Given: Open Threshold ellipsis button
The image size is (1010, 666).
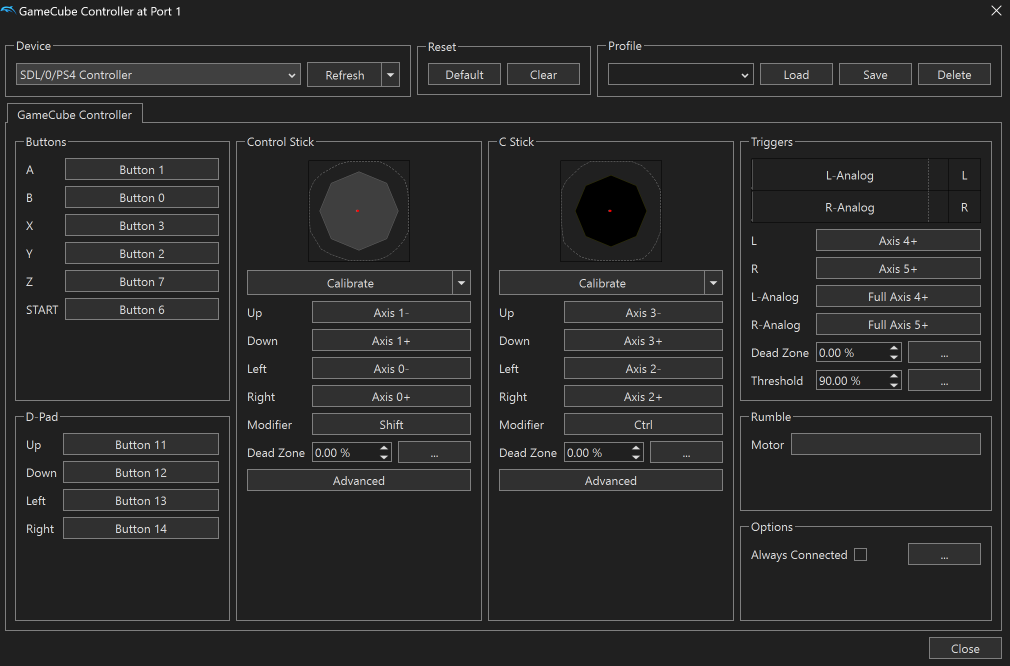Looking at the screenshot, I should [x=944, y=381].
